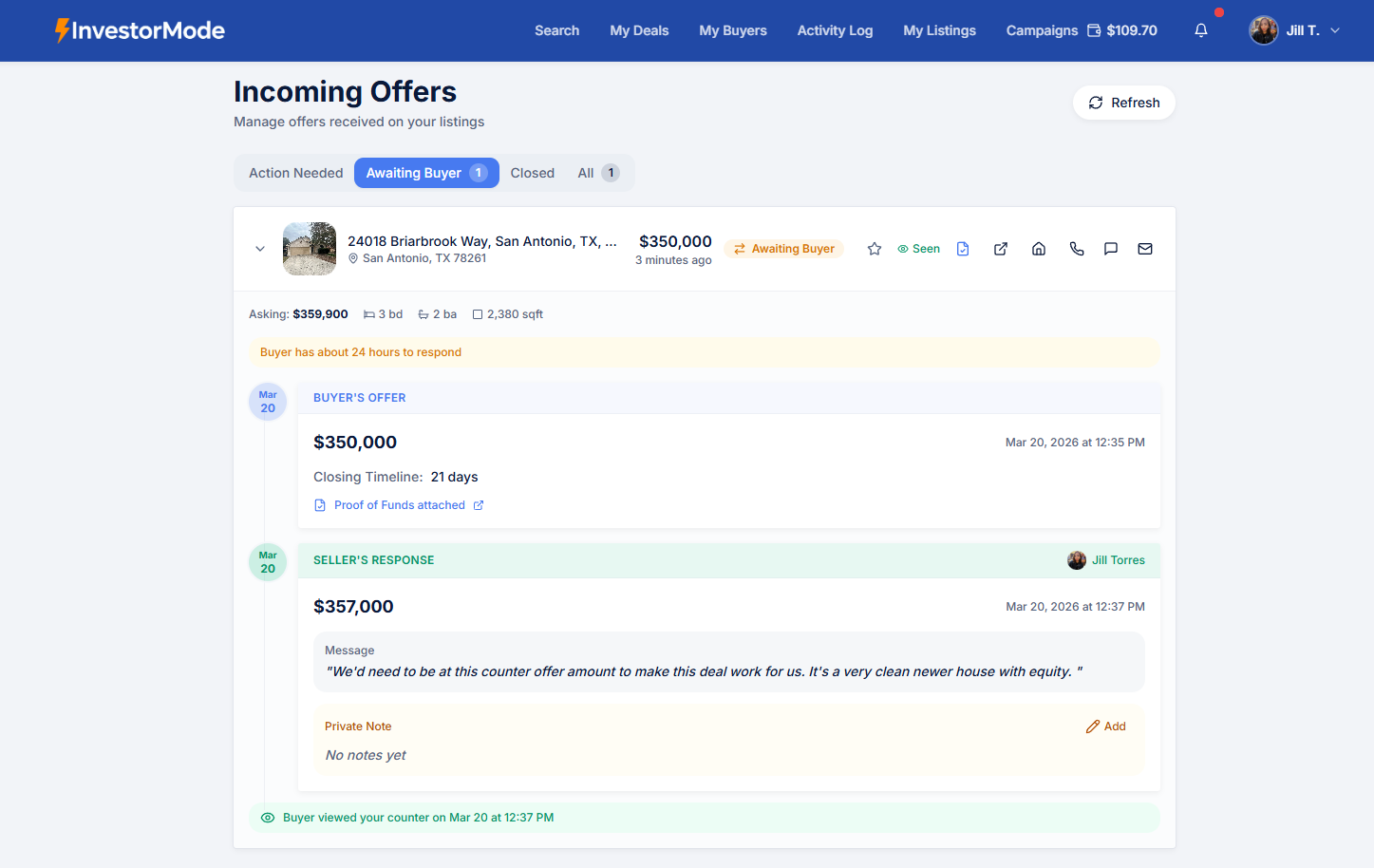Expand the InvestorMode Campaigns menu
This screenshot has width=1374, height=868.
point(1042,29)
